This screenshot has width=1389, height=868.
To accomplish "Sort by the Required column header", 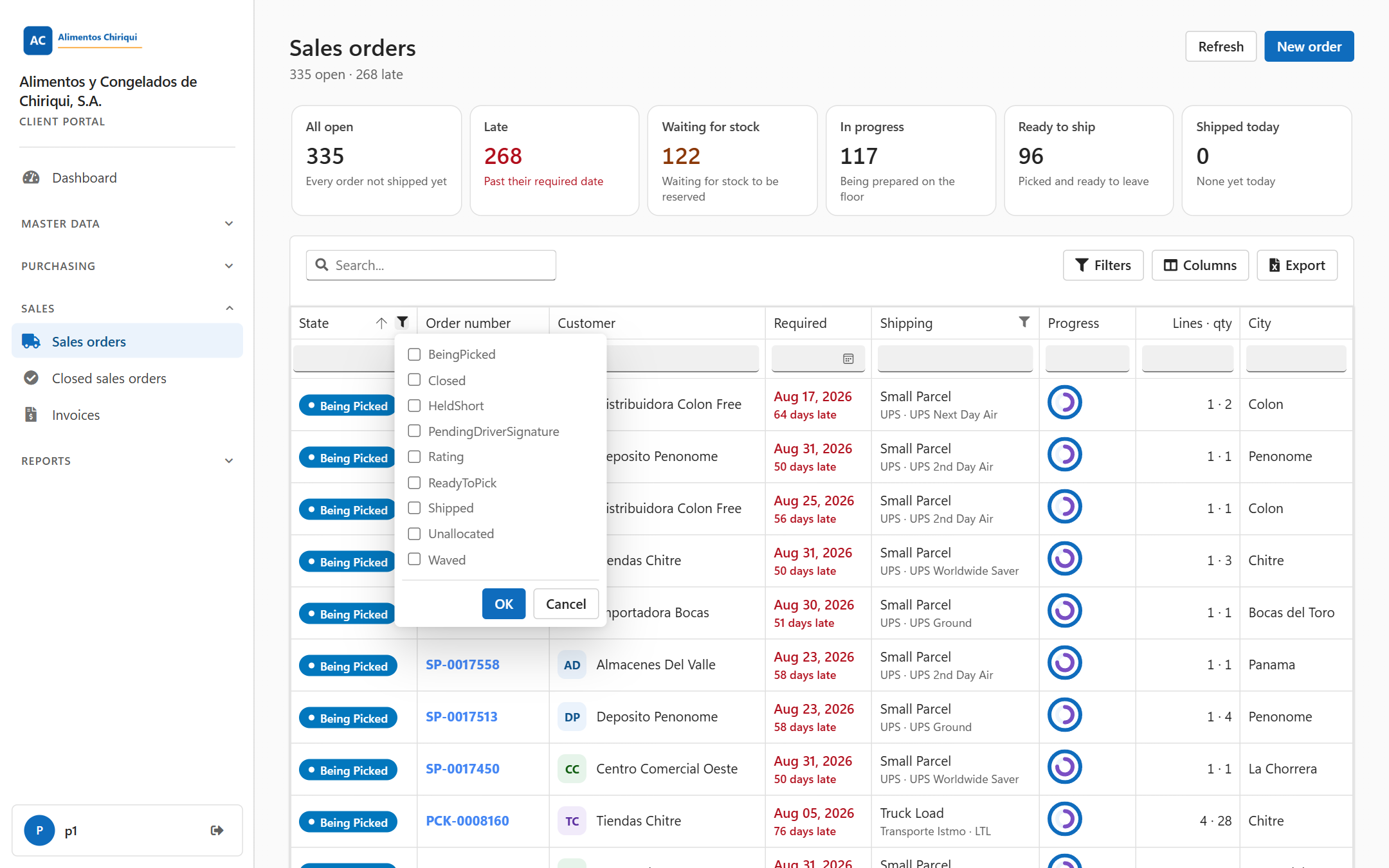I will pos(818,323).
